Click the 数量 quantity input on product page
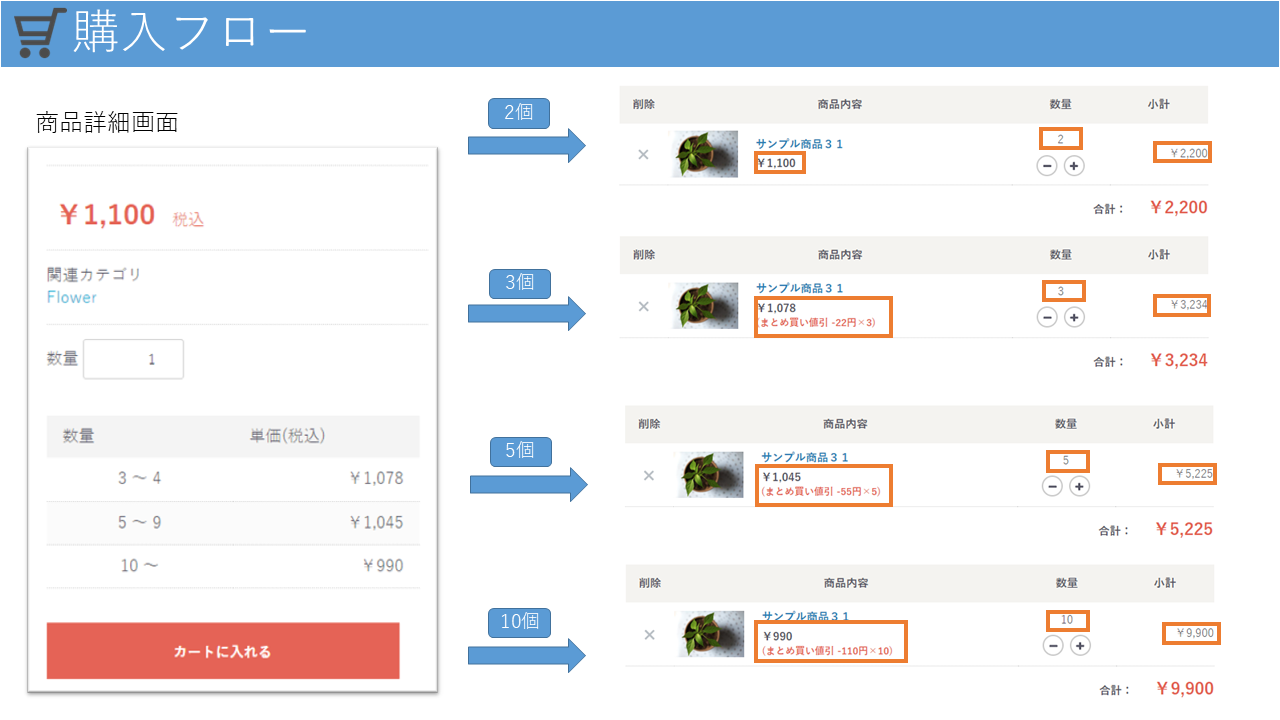The height and width of the screenshot is (720, 1280). click(x=134, y=359)
